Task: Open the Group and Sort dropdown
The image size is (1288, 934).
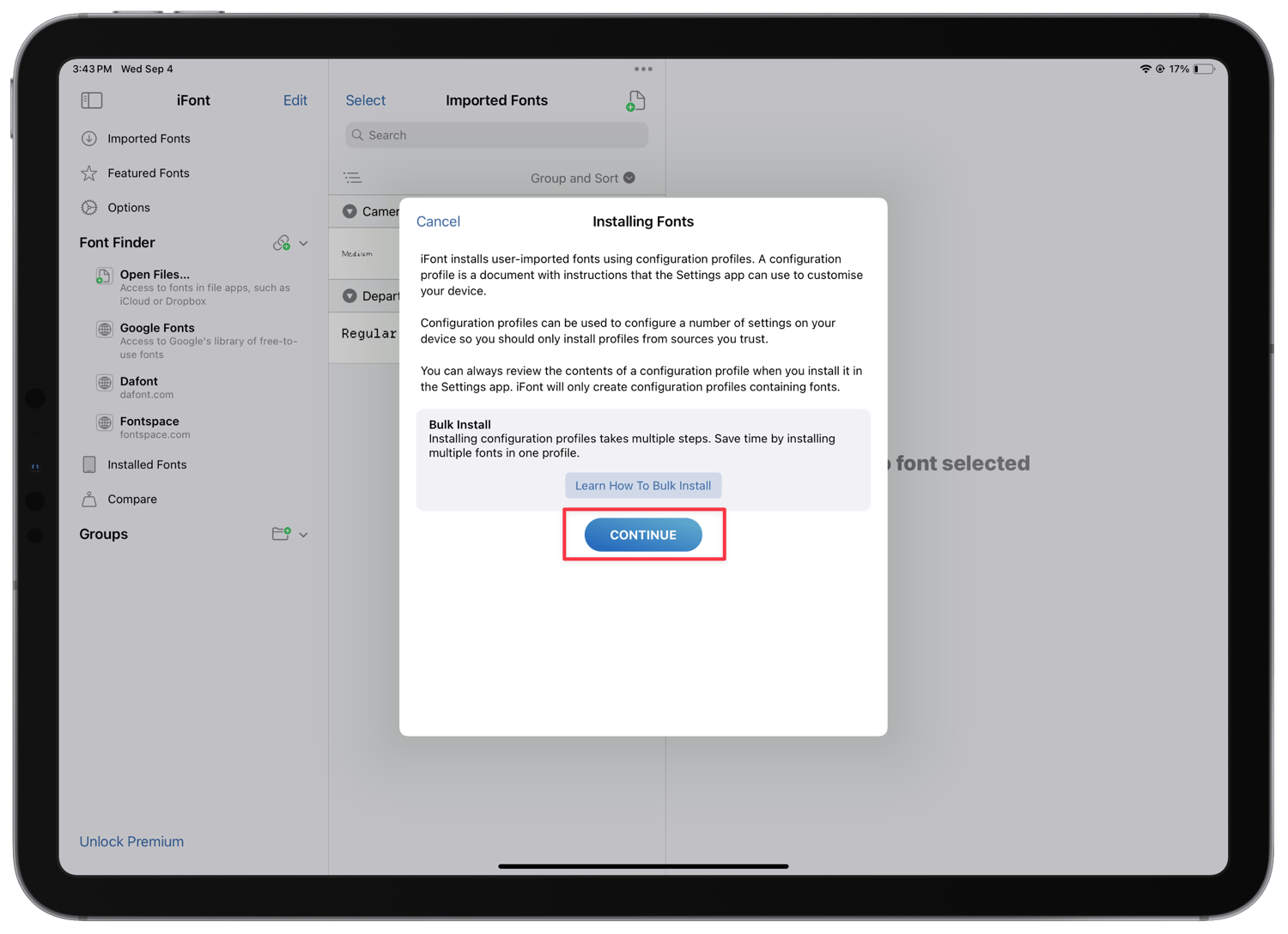Action: point(582,178)
